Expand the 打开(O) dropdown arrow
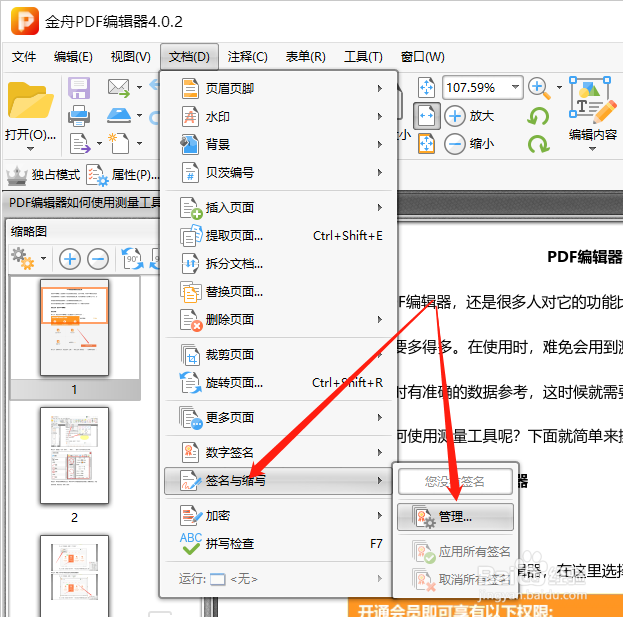 click(x=30, y=149)
